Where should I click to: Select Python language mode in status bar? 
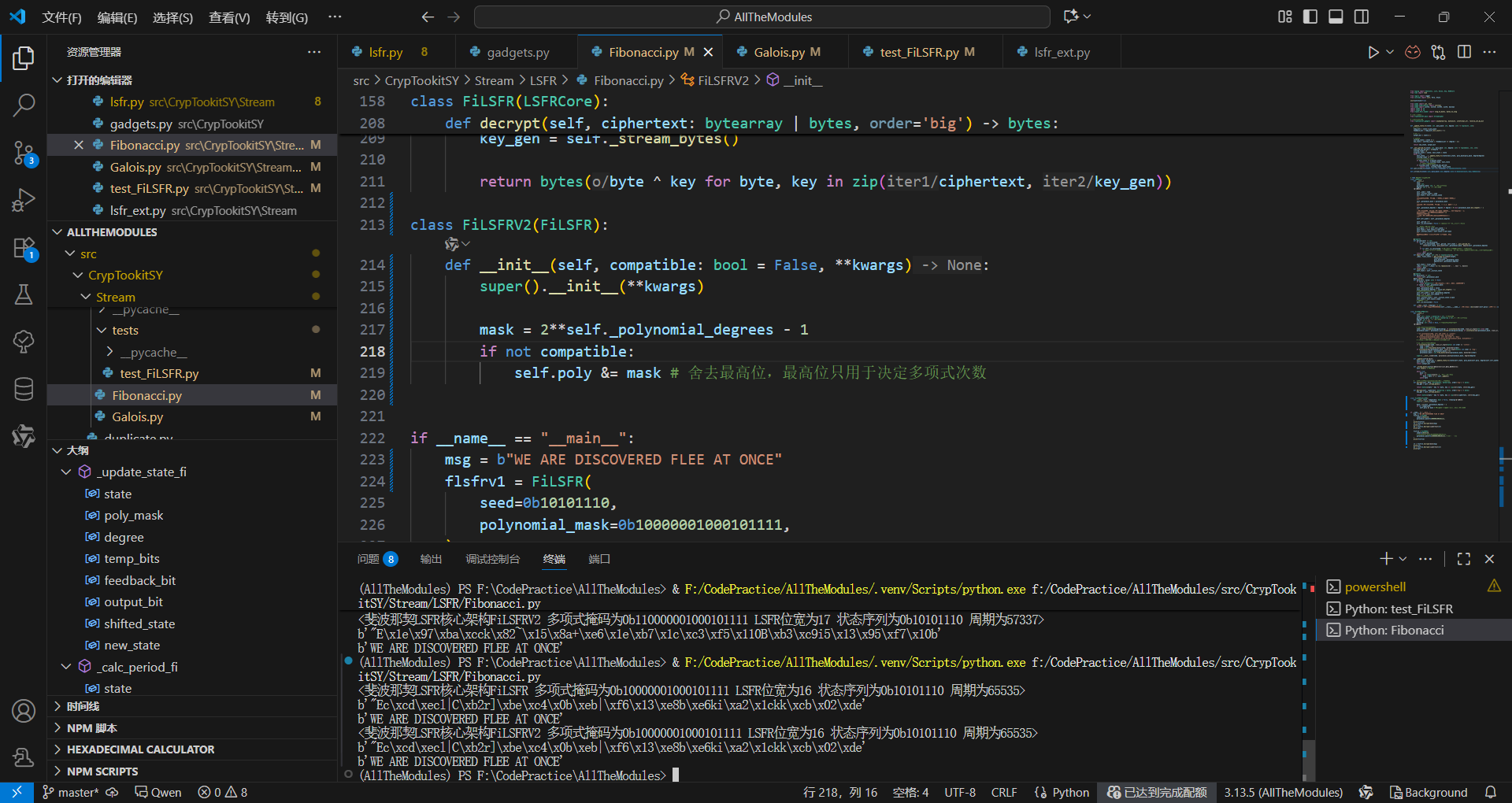[x=1070, y=792]
